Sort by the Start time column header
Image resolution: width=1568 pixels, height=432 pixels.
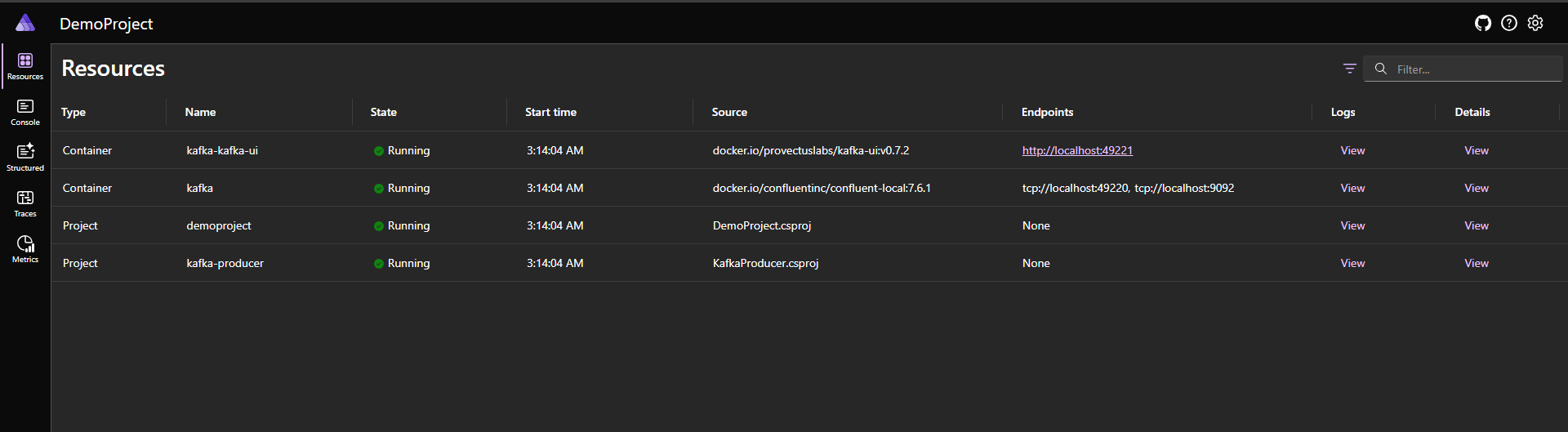[x=550, y=112]
